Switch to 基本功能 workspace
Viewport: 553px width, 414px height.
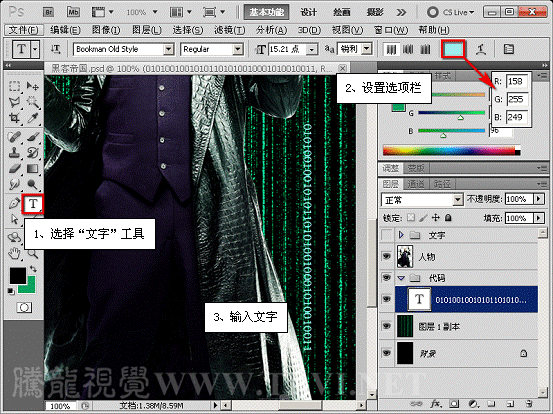click(x=267, y=12)
